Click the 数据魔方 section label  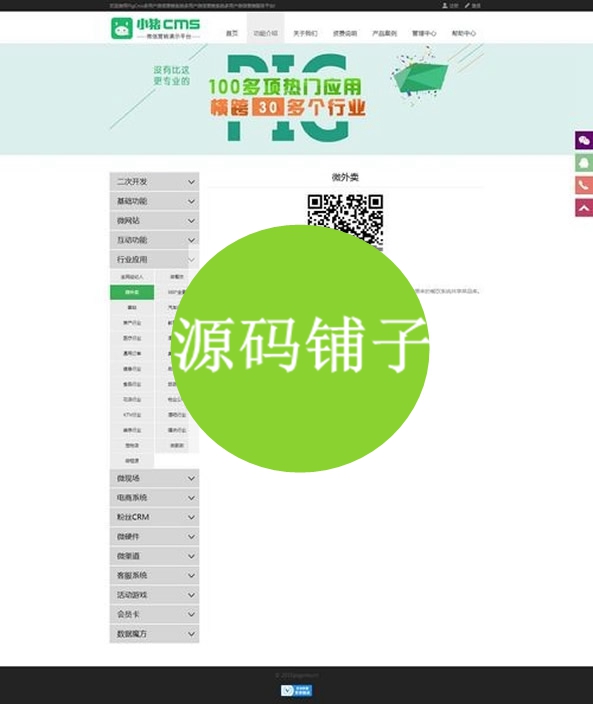pyautogui.click(x=132, y=634)
